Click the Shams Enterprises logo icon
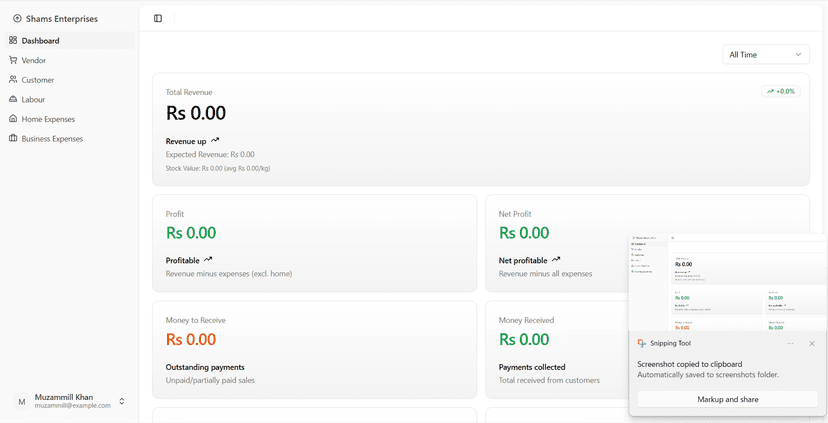This screenshot has height=423, width=828. pyautogui.click(x=17, y=19)
